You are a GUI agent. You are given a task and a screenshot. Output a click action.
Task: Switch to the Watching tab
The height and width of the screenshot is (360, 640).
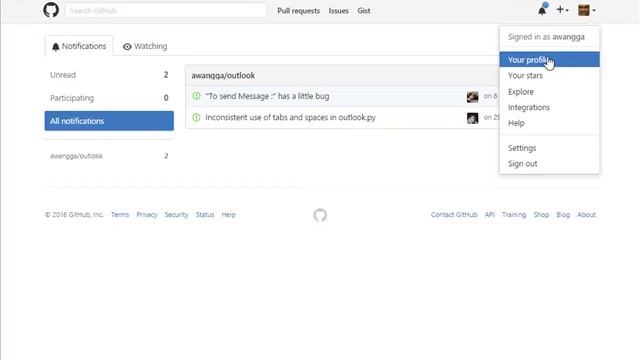pyautogui.click(x=145, y=46)
